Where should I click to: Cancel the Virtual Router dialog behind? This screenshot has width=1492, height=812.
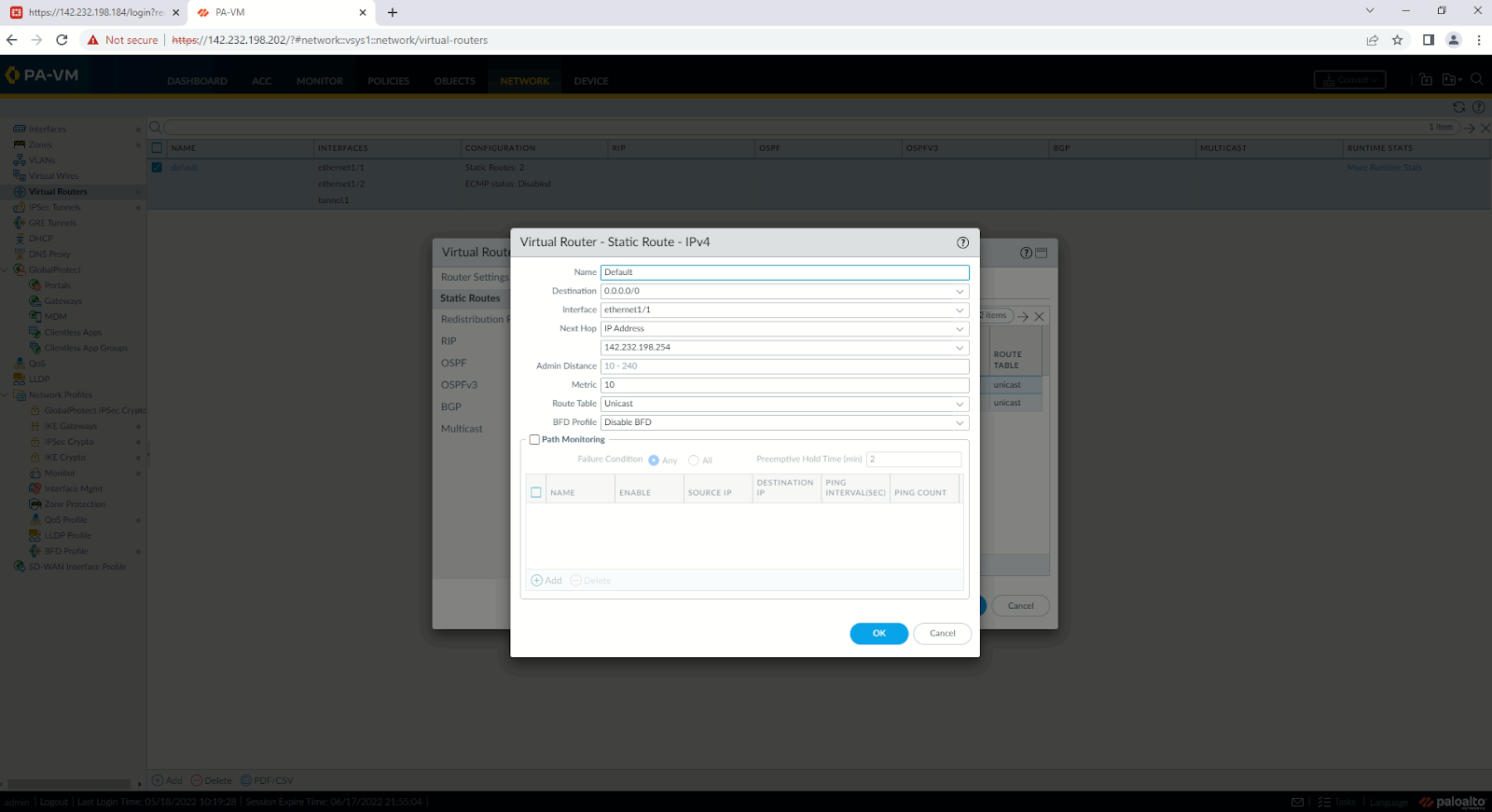pyautogui.click(x=1021, y=606)
